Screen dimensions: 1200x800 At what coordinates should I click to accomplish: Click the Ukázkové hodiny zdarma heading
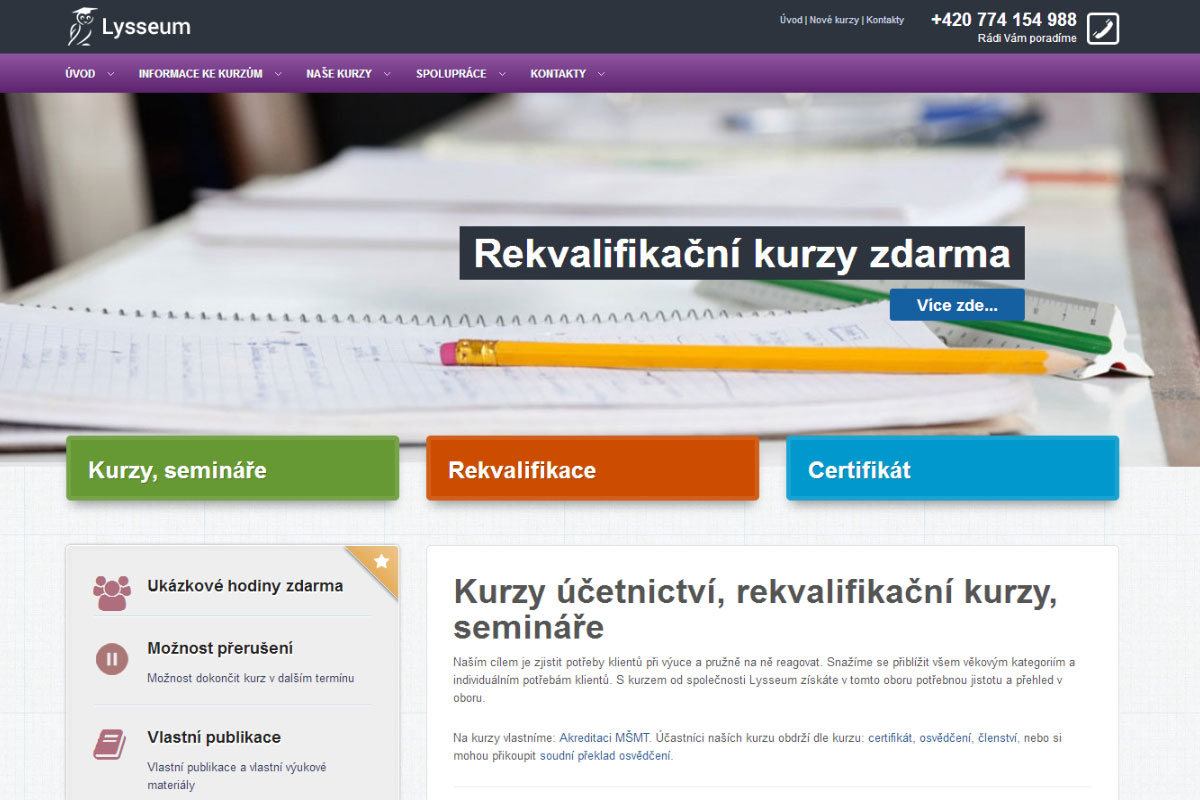[x=245, y=586]
